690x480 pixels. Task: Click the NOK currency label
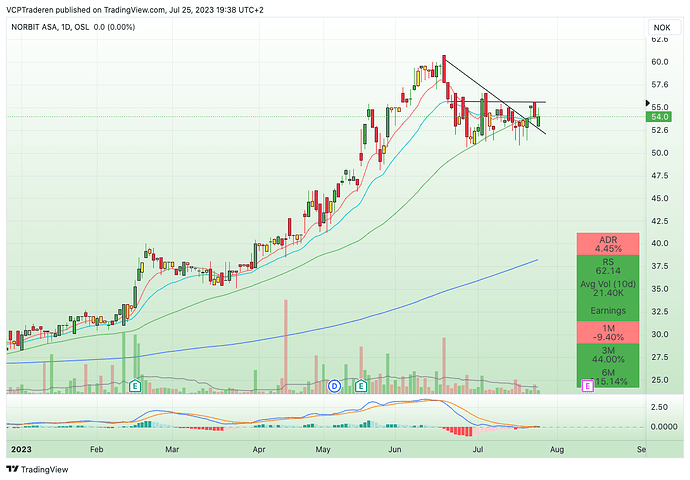coord(662,27)
